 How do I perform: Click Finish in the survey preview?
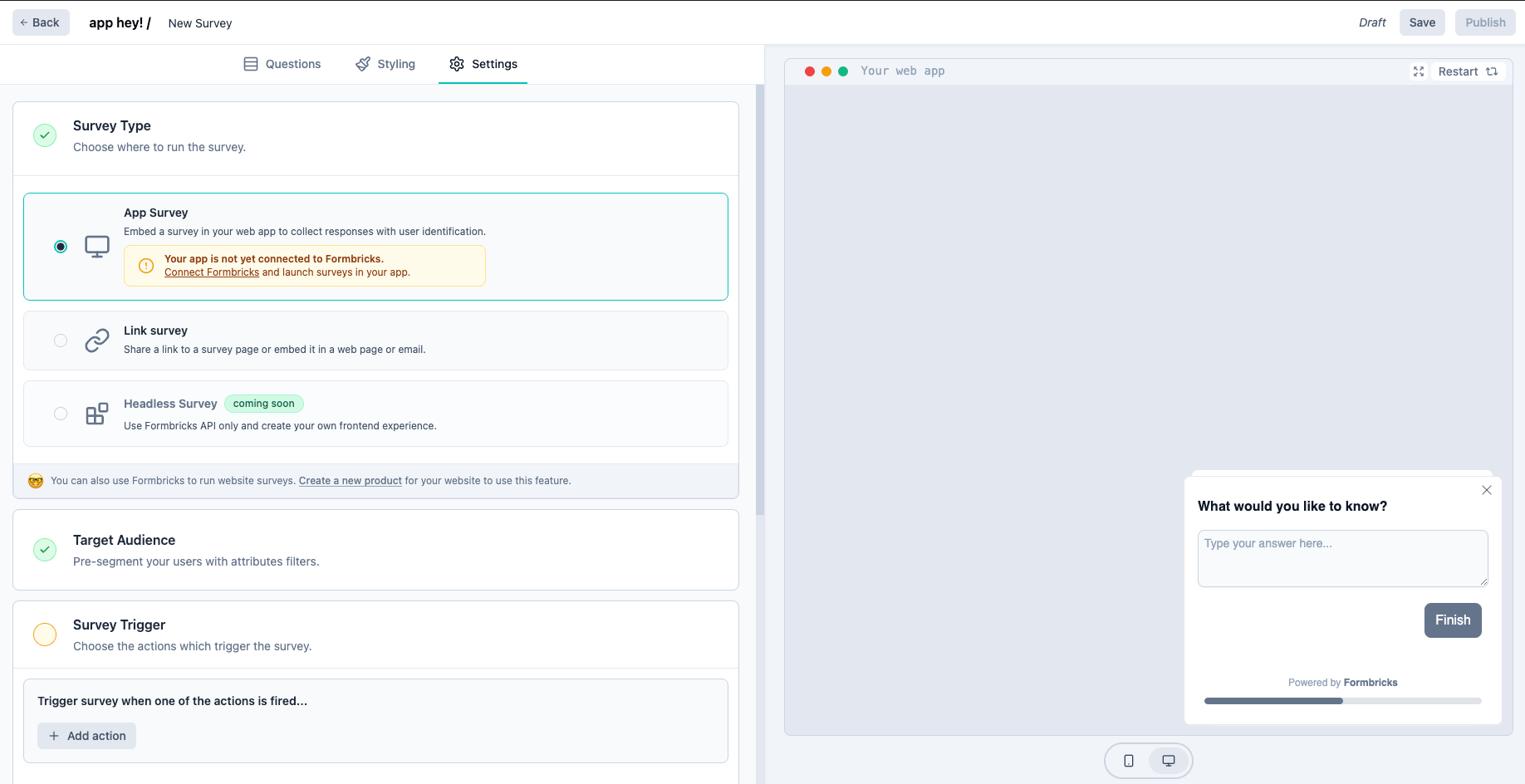[1453, 620]
